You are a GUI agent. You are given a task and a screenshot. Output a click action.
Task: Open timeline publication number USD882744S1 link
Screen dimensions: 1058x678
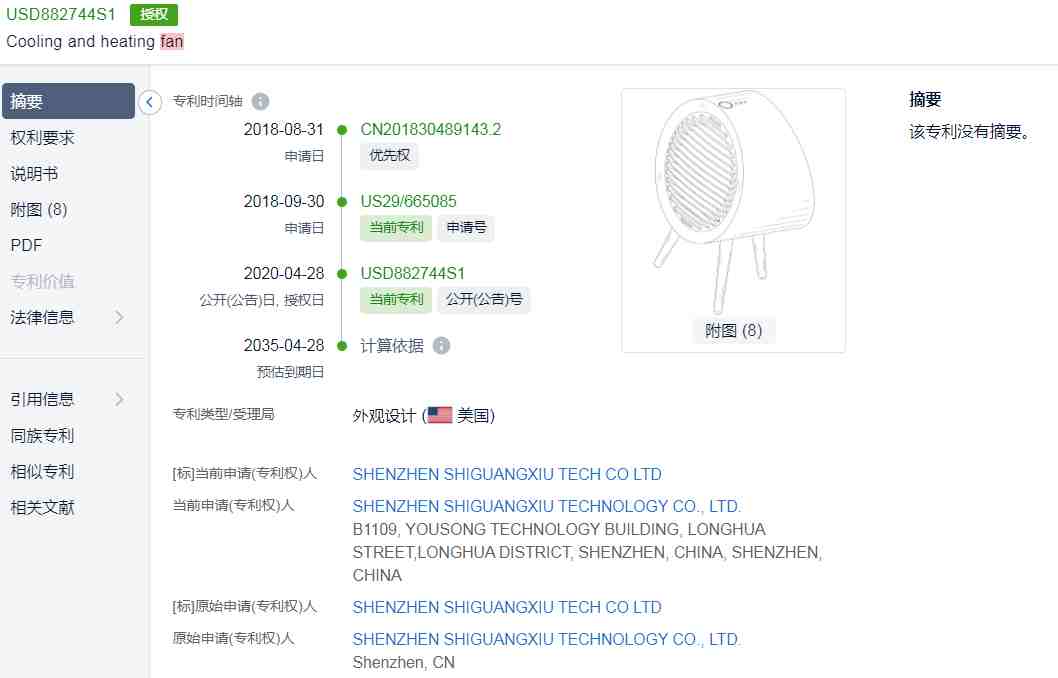pos(412,274)
